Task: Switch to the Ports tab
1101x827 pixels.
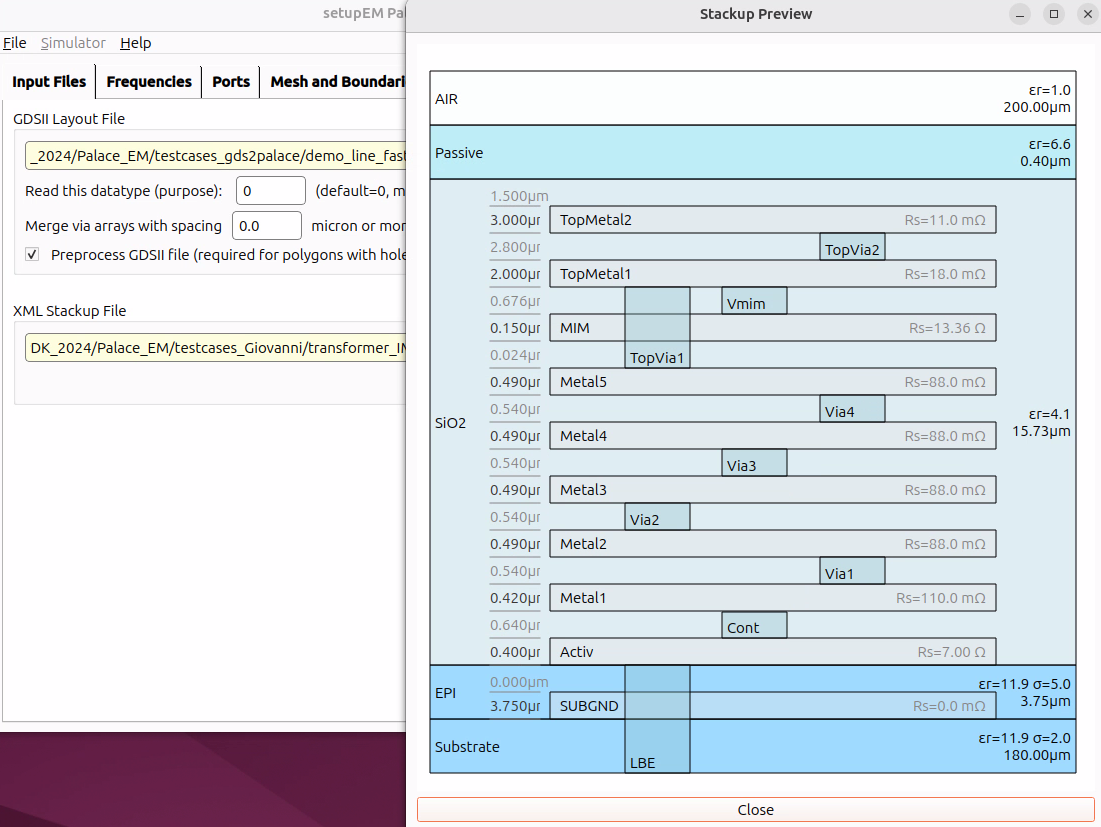Action: [231, 81]
